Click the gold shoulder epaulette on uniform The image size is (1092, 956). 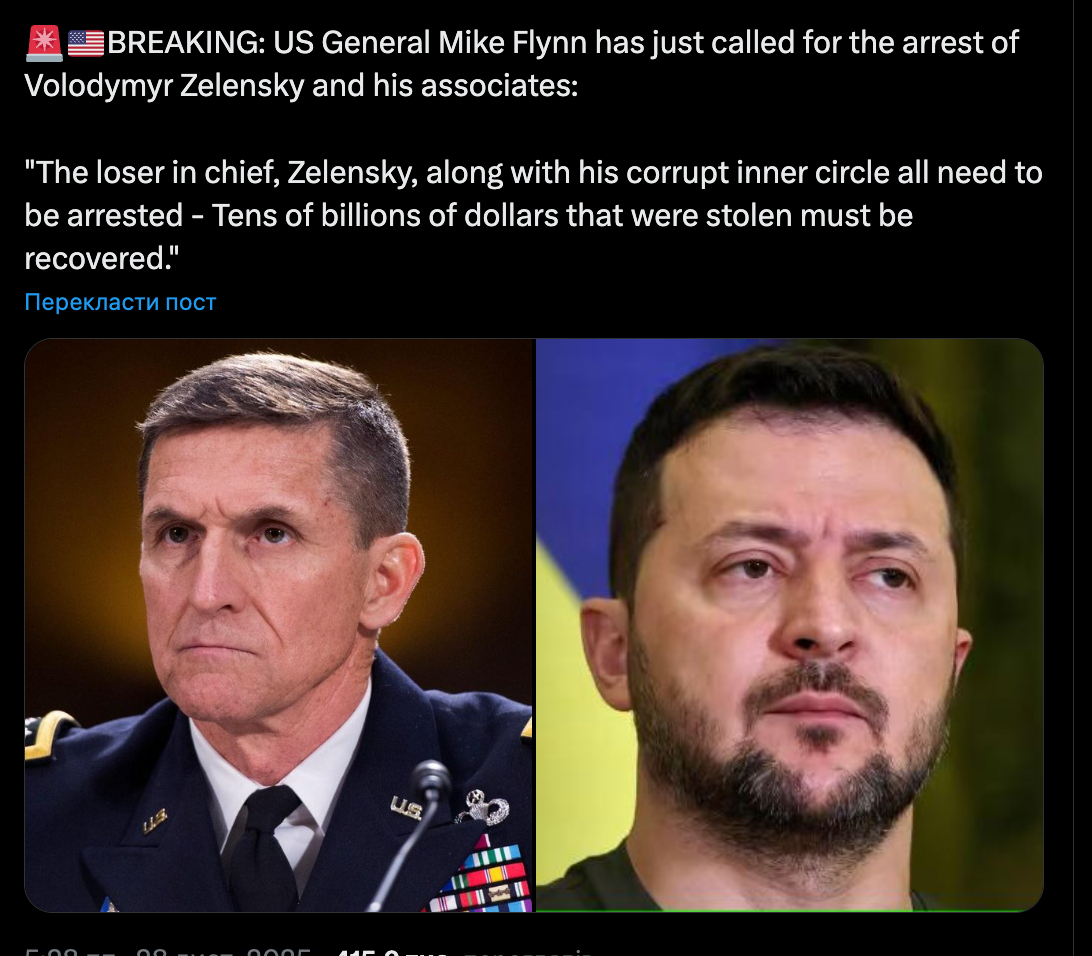(47, 735)
